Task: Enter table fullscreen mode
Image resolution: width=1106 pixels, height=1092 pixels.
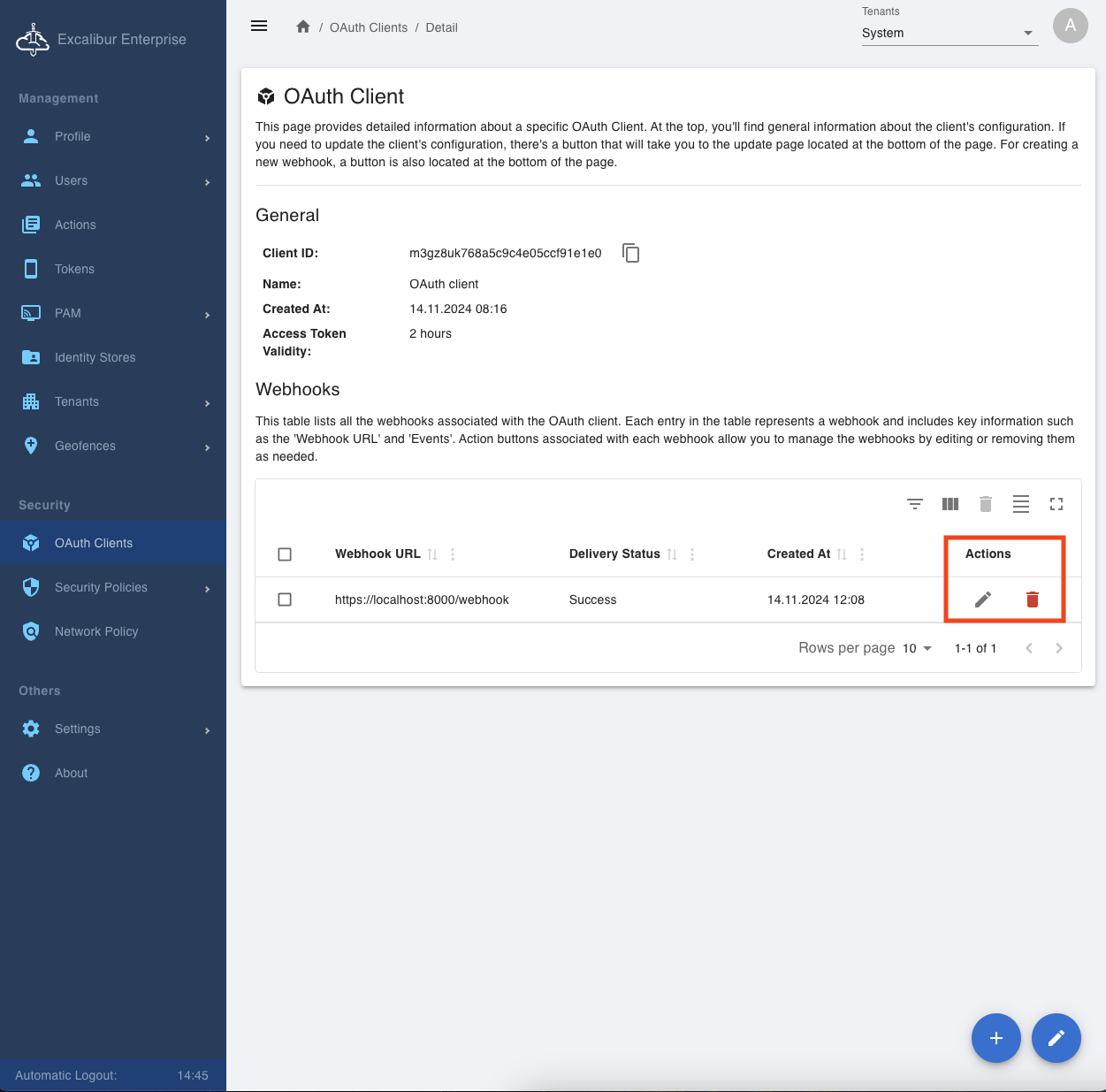Action: [x=1056, y=504]
